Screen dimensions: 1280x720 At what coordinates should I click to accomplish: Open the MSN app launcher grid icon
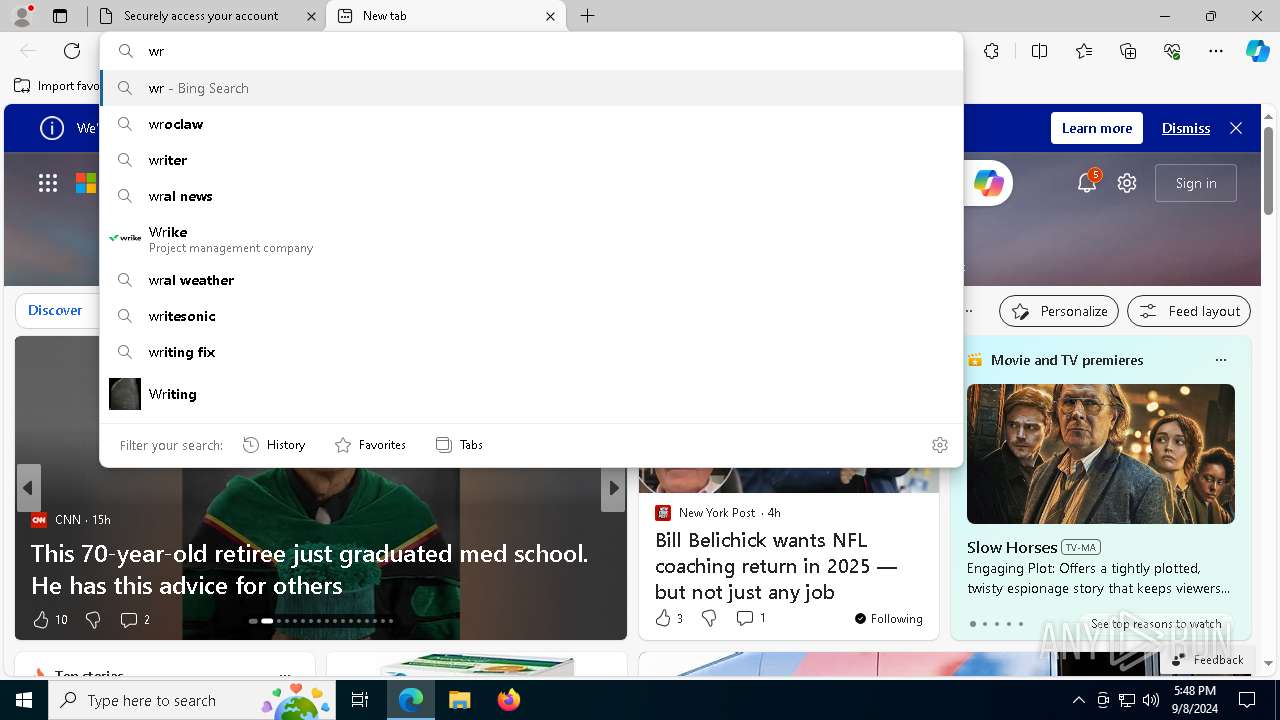pyautogui.click(x=48, y=183)
